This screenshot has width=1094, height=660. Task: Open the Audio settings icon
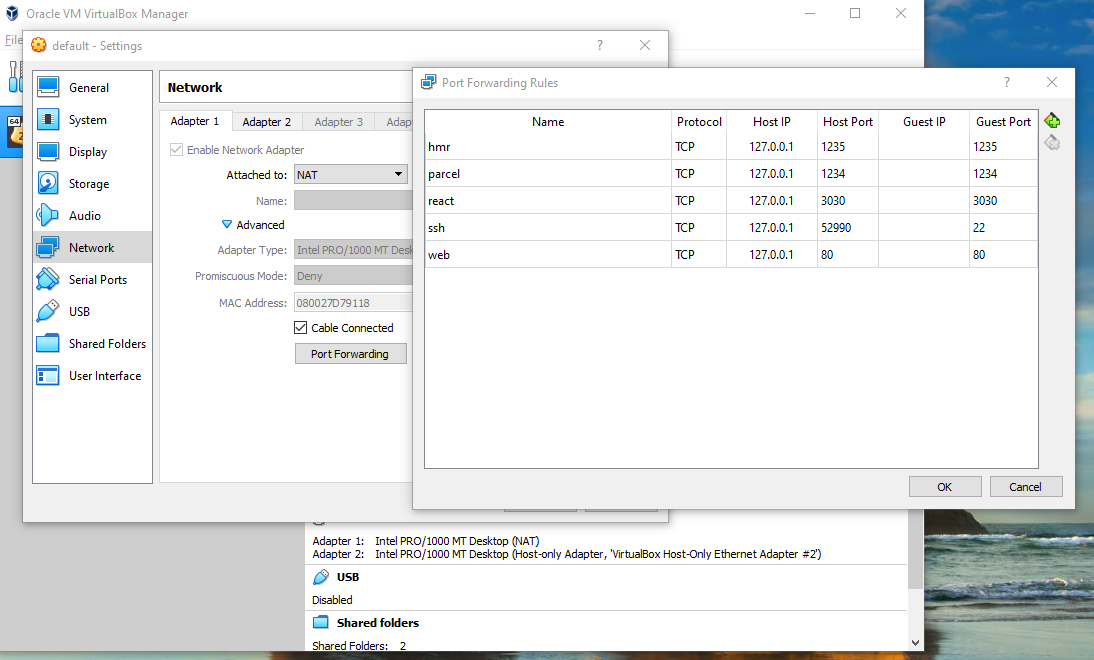[47, 216]
